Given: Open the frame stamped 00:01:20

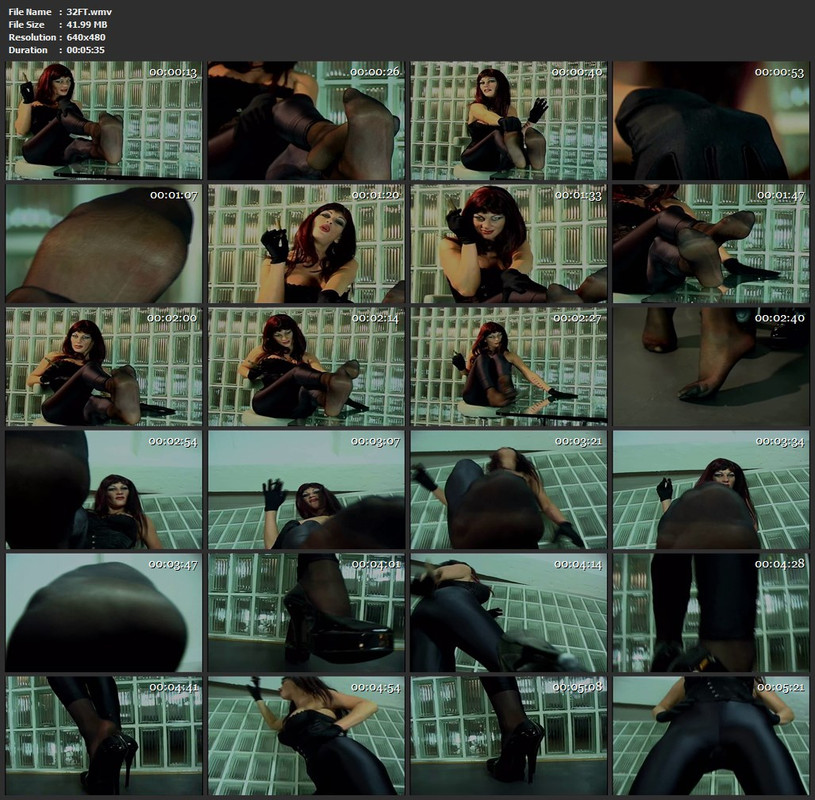Looking at the screenshot, I should 306,244.
